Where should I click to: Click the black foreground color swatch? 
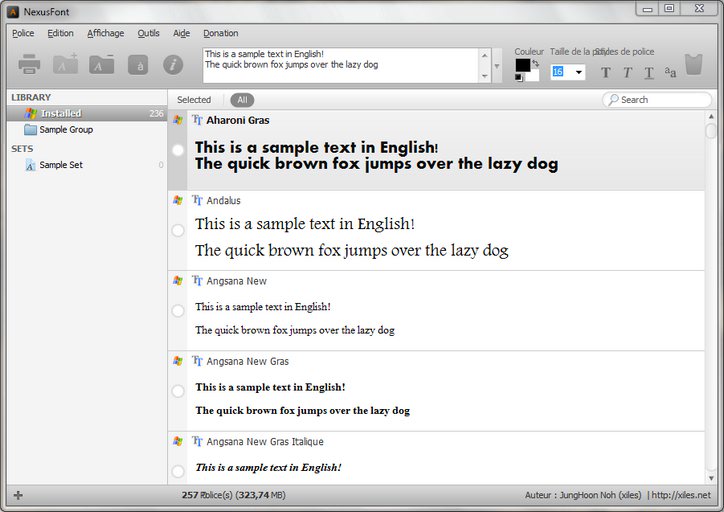click(522, 66)
